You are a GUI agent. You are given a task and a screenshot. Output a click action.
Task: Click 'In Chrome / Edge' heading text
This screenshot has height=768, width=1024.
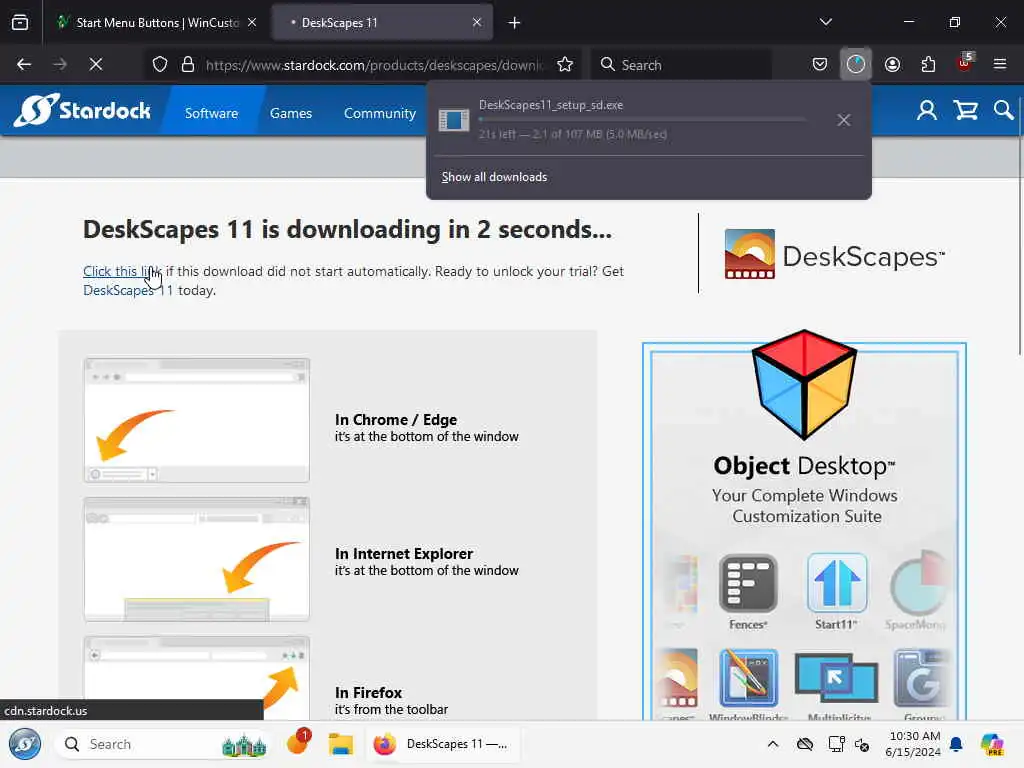pos(396,419)
